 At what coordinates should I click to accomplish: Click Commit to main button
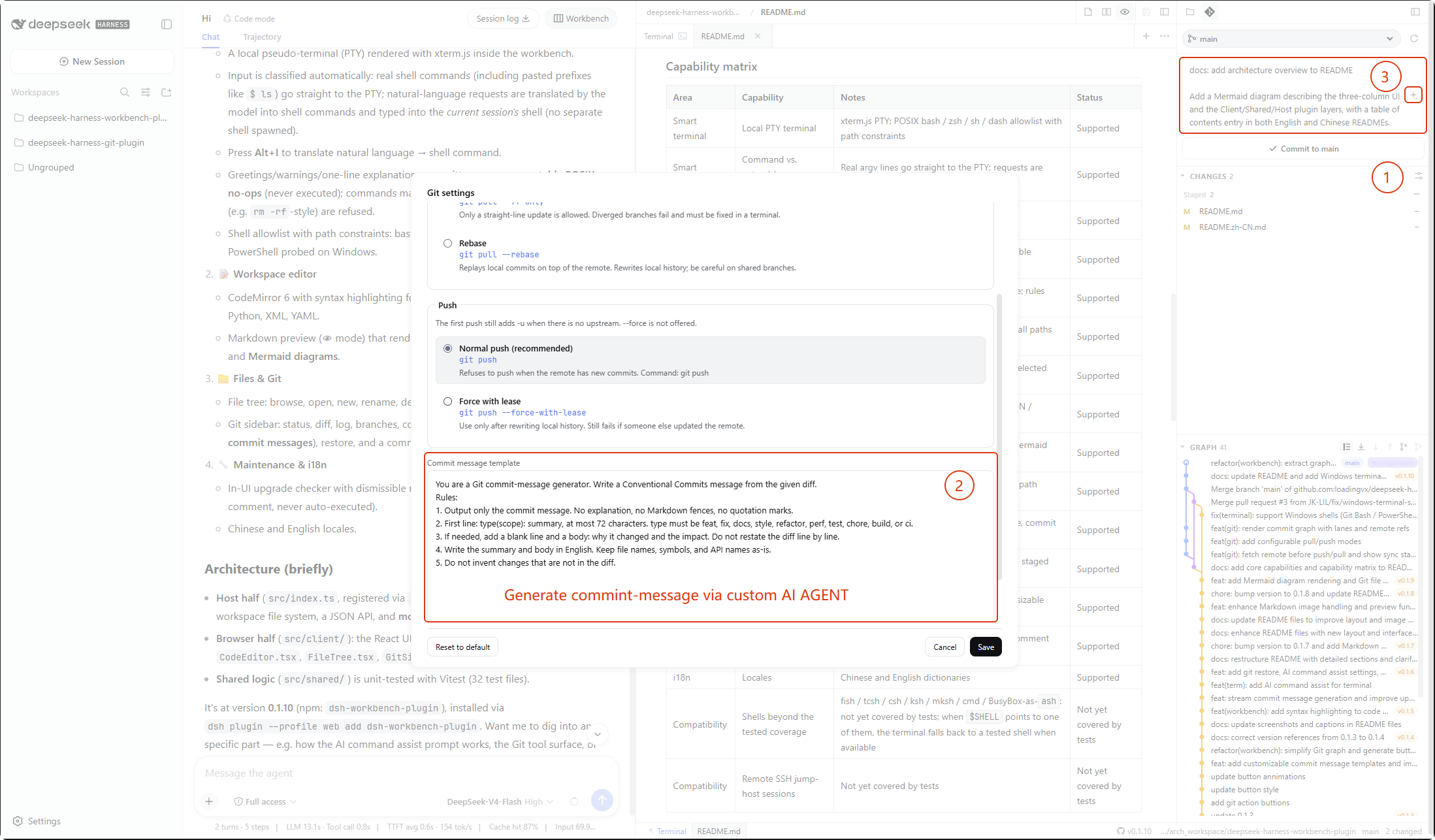1303,148
